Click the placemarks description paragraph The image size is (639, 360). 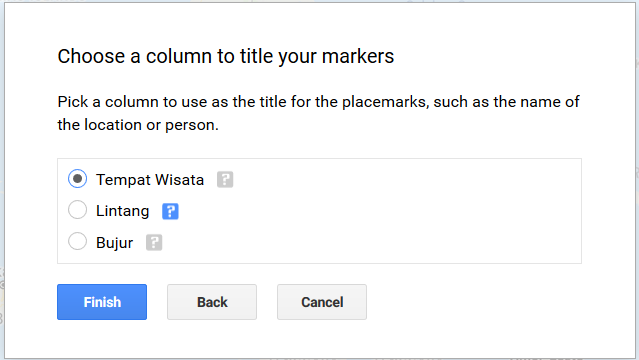click(318, 113)
